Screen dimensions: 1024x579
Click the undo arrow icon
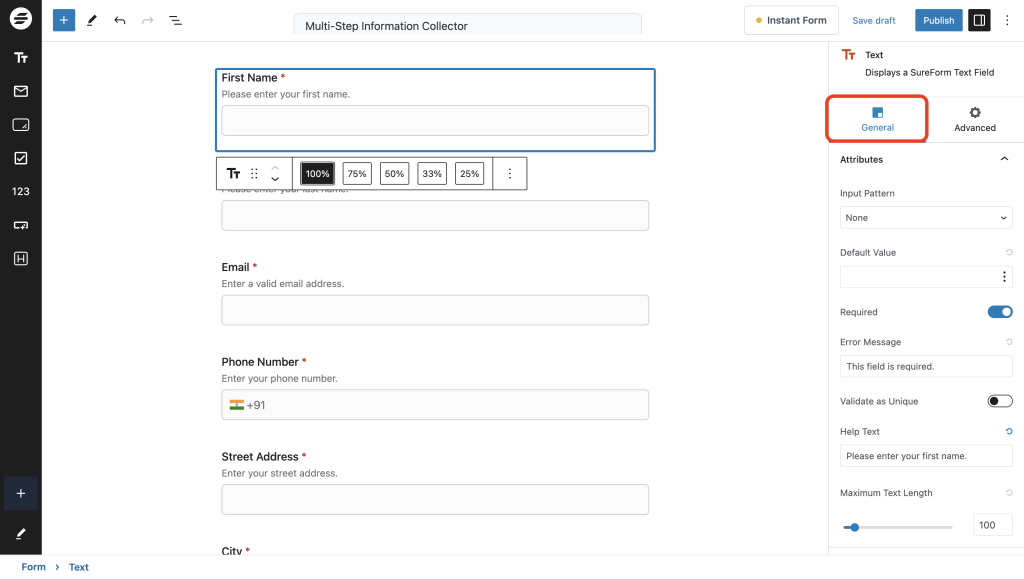(x=120, y=20)
